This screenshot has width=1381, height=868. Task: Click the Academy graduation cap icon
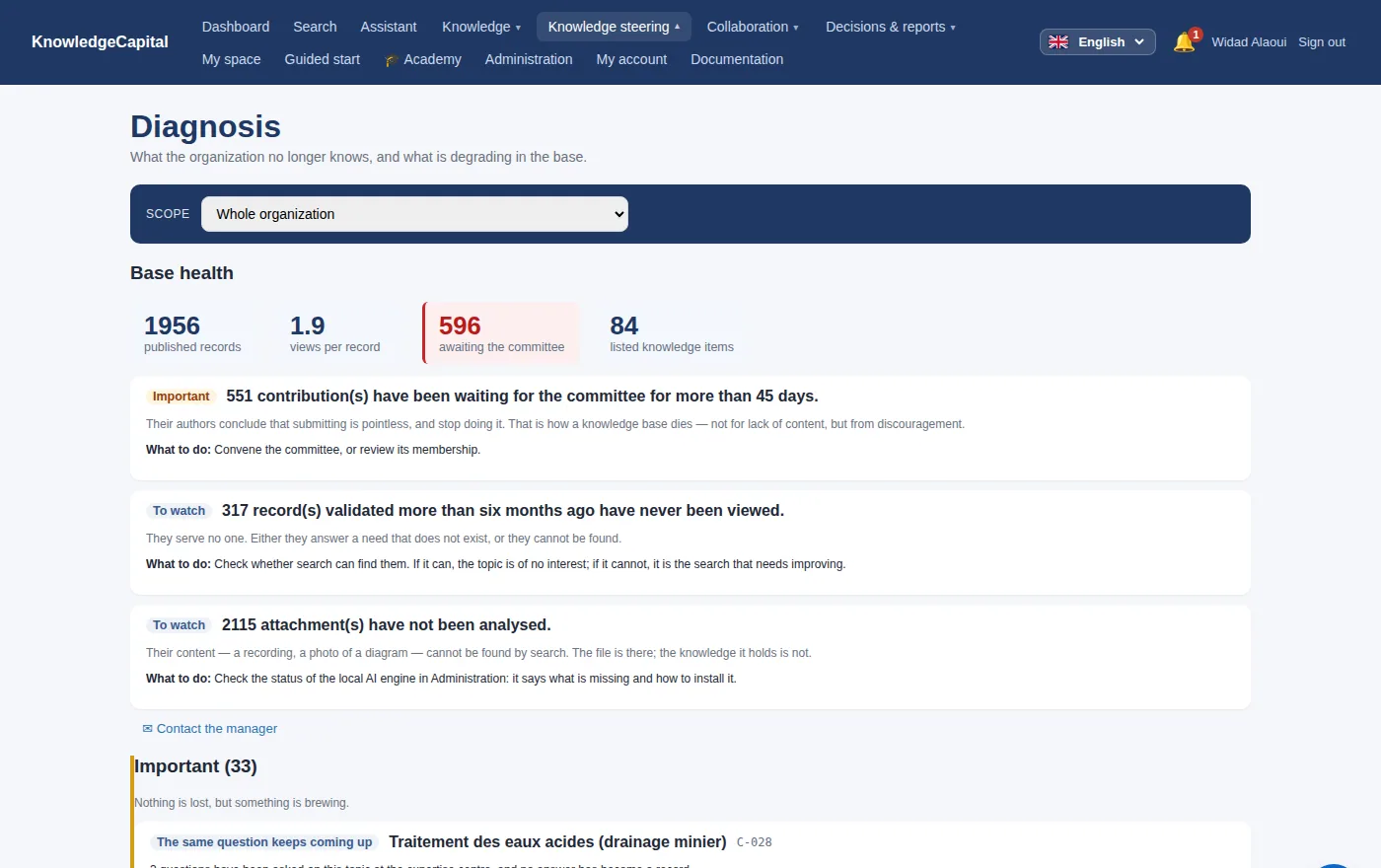pos(391,60)
